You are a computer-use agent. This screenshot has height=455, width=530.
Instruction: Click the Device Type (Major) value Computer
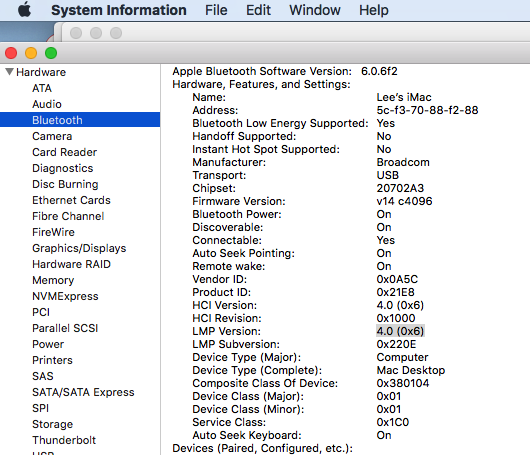[402, 357]
